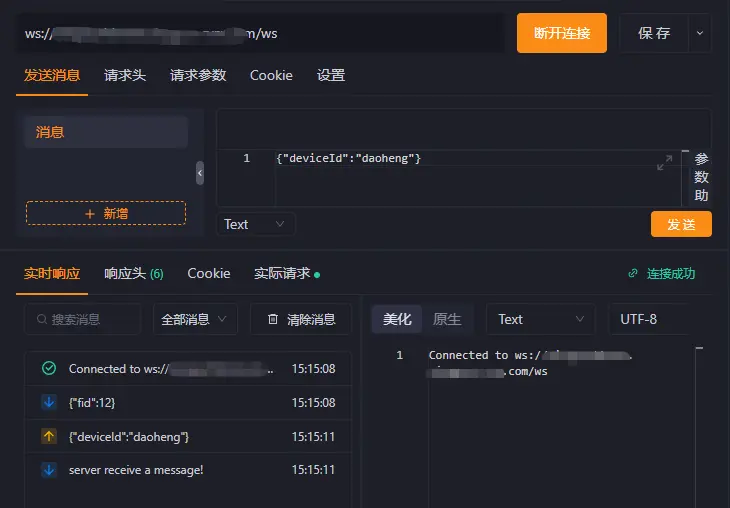Click the Connected to text in response viewer
This screenshot has width=730, height=508.
[468, 355]
